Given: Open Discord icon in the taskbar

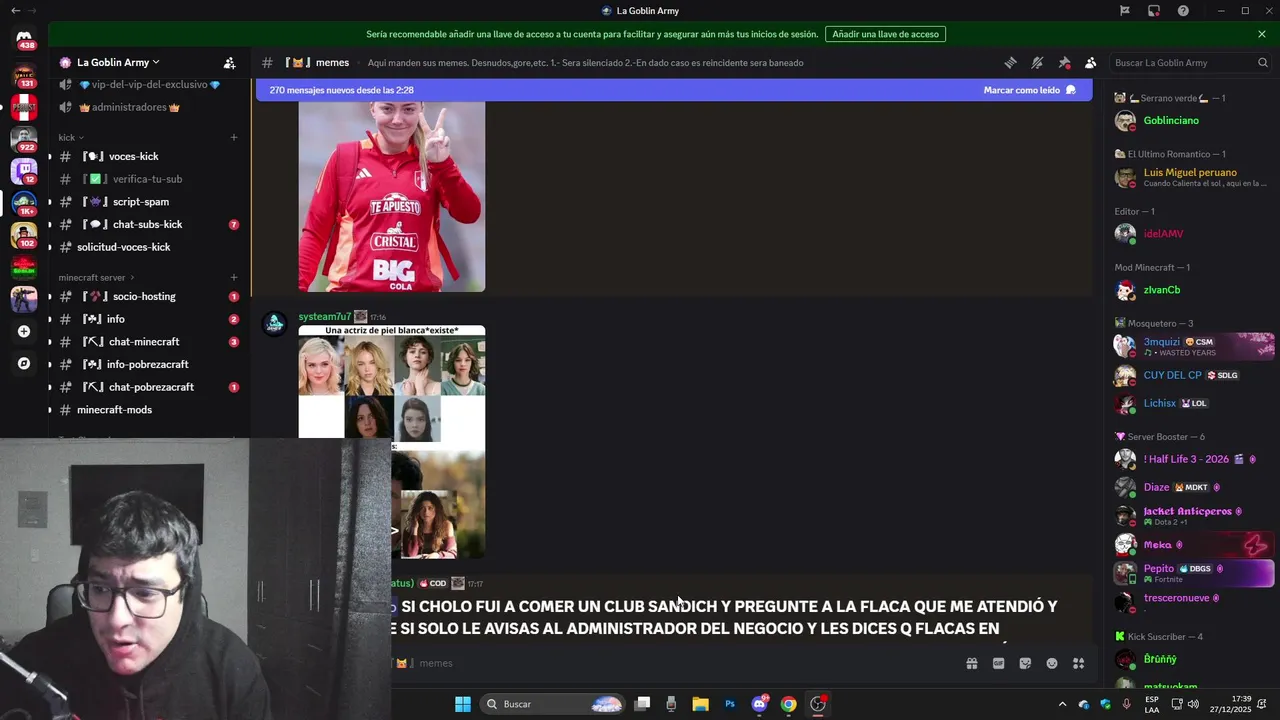Looking at the screenshot, I should coord(760,704).
